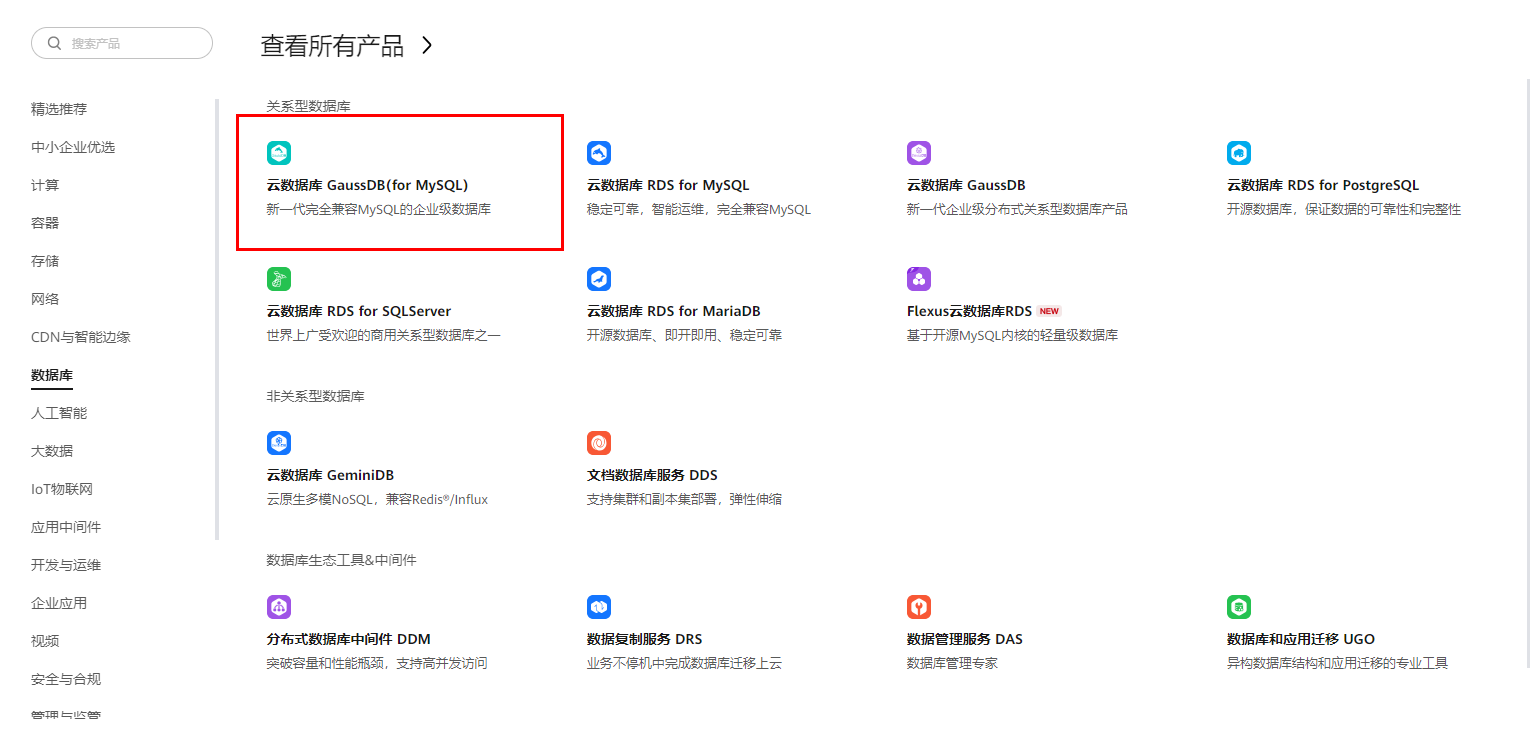Screen dimensions: 1530x732
Task: Click the 数据库和应用迁移 UGO icon
Action: pos(1239,607)
